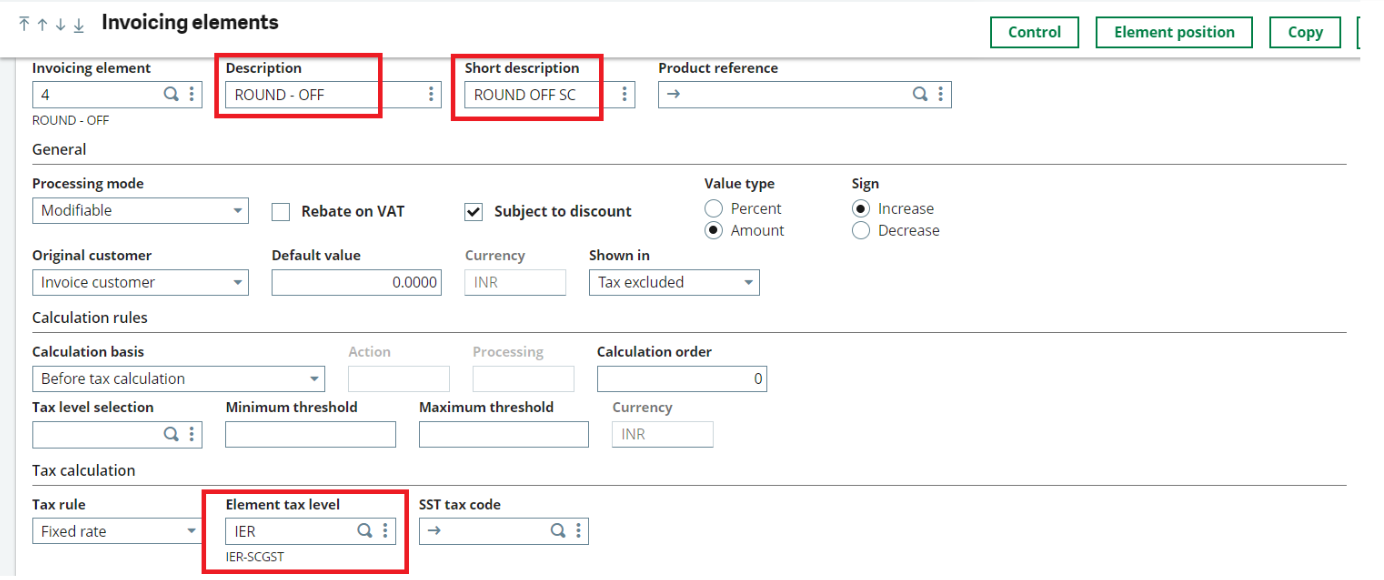This screenshot has height=580, width=1384.
Task: Open the Description field actions menu
Action: (x=431, y=95)
